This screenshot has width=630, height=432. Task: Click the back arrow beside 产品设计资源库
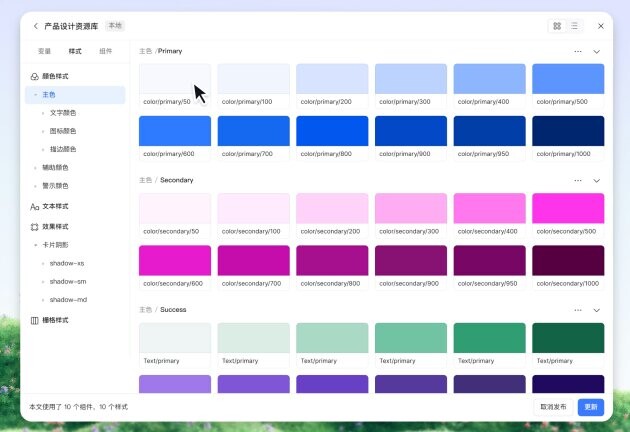click(x=36, y=26)
